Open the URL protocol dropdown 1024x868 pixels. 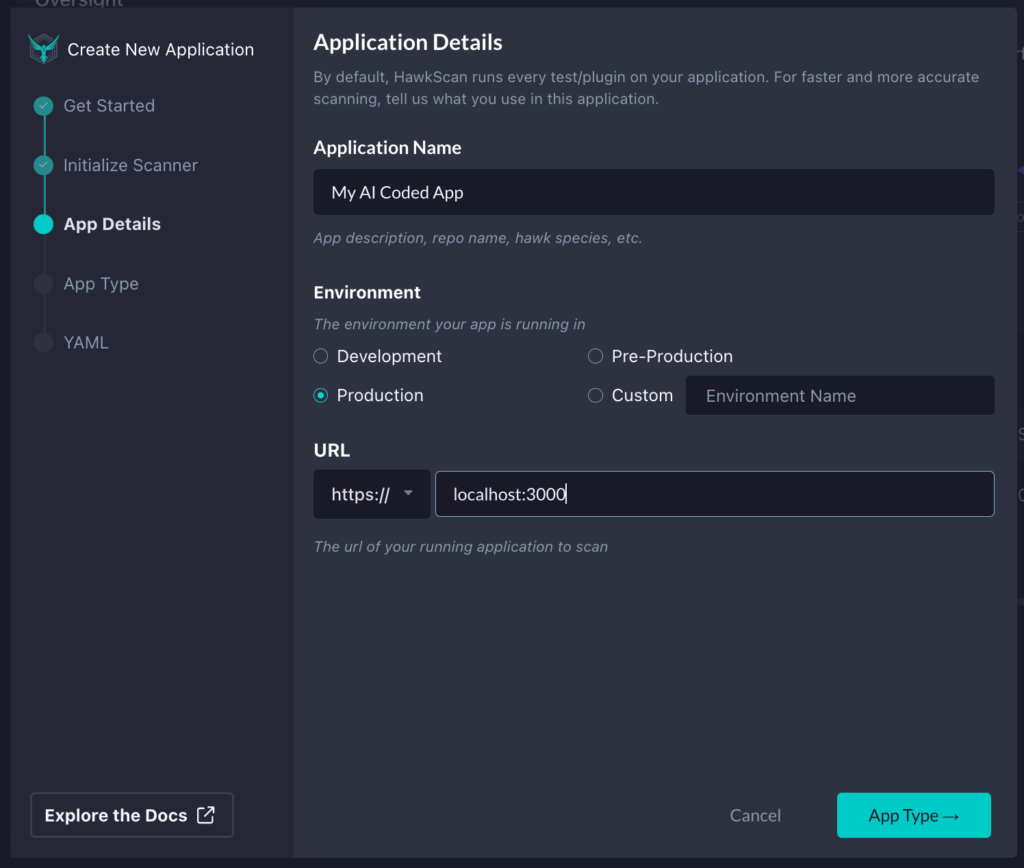[x=371, y=493]
